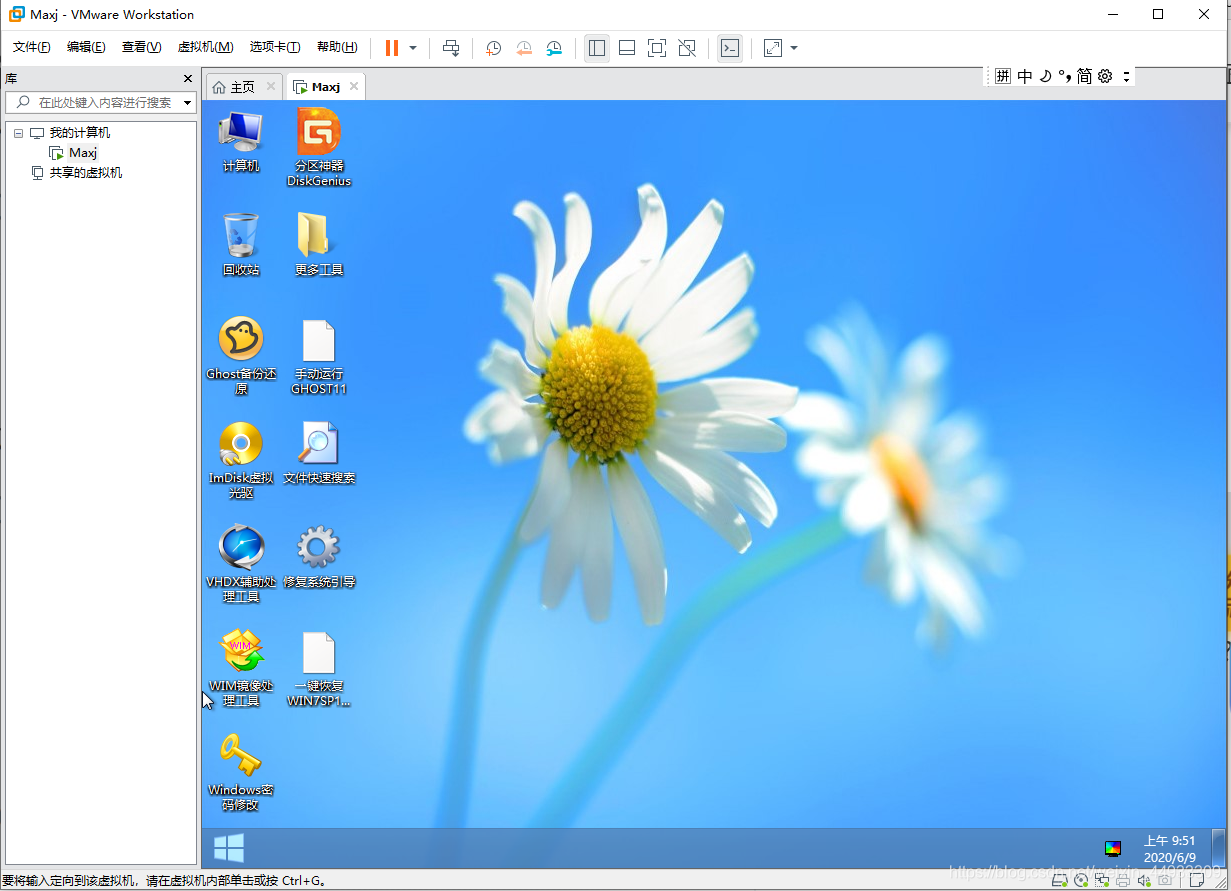Screen dimensions: 1231x891
Task: Toggle the thumbnail bar view
Action: 627,48
